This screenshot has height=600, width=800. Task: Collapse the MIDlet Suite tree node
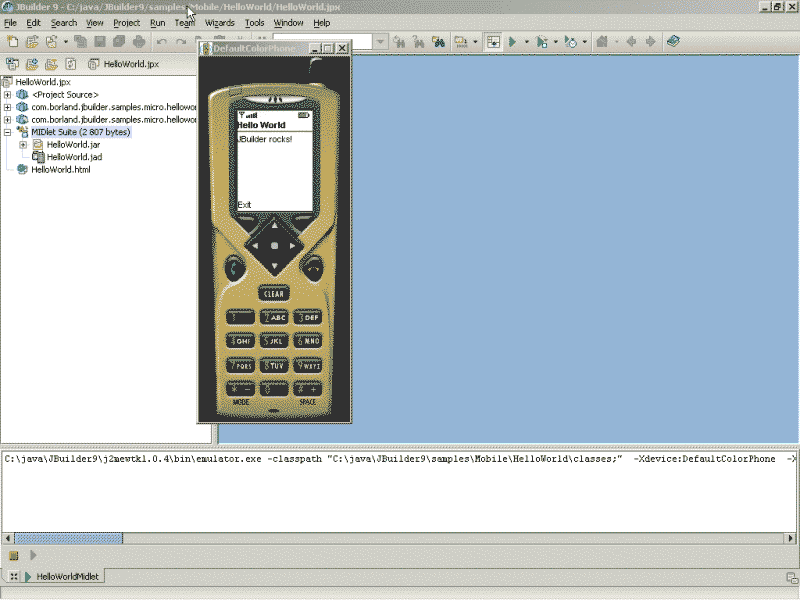pos(8,132)
